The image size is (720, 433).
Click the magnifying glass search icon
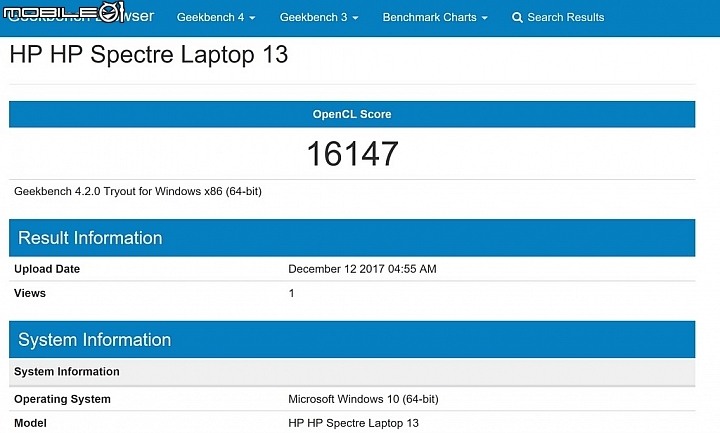coord(517,18)
